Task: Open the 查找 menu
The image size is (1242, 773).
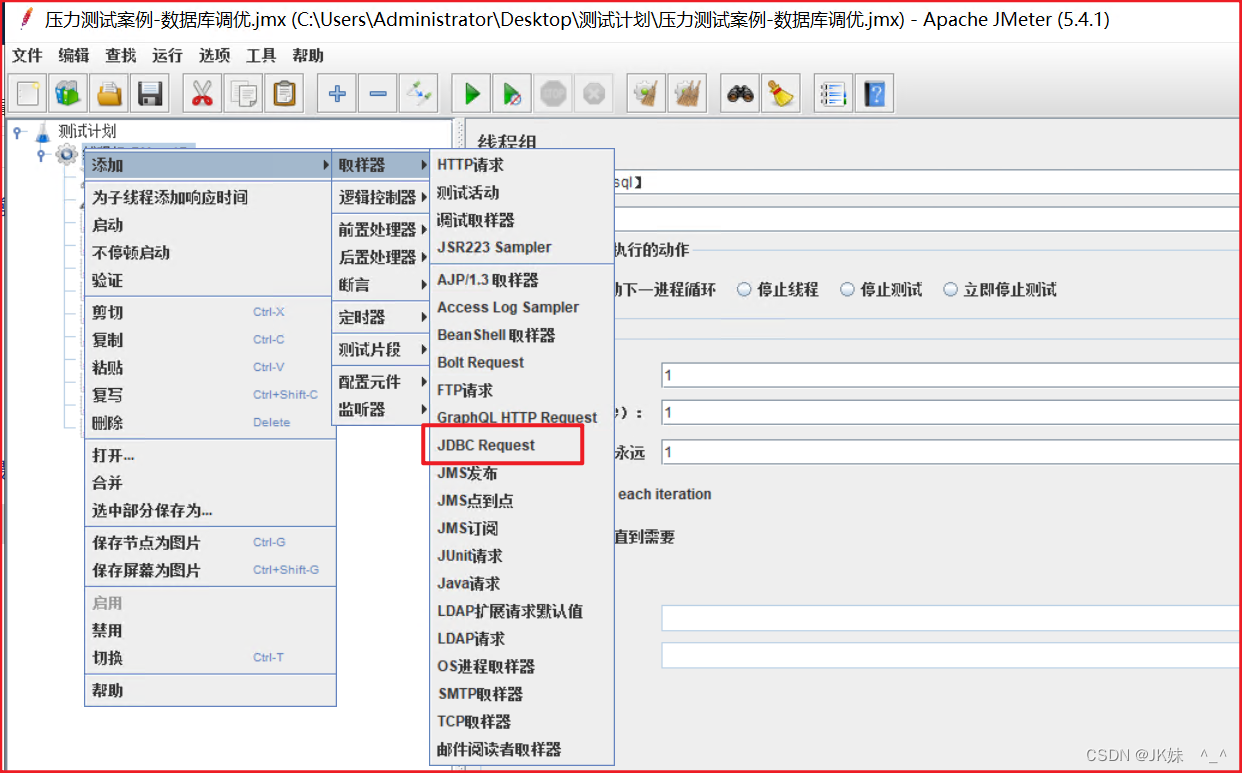Action: pyautogui.click(x=121, y=56)
